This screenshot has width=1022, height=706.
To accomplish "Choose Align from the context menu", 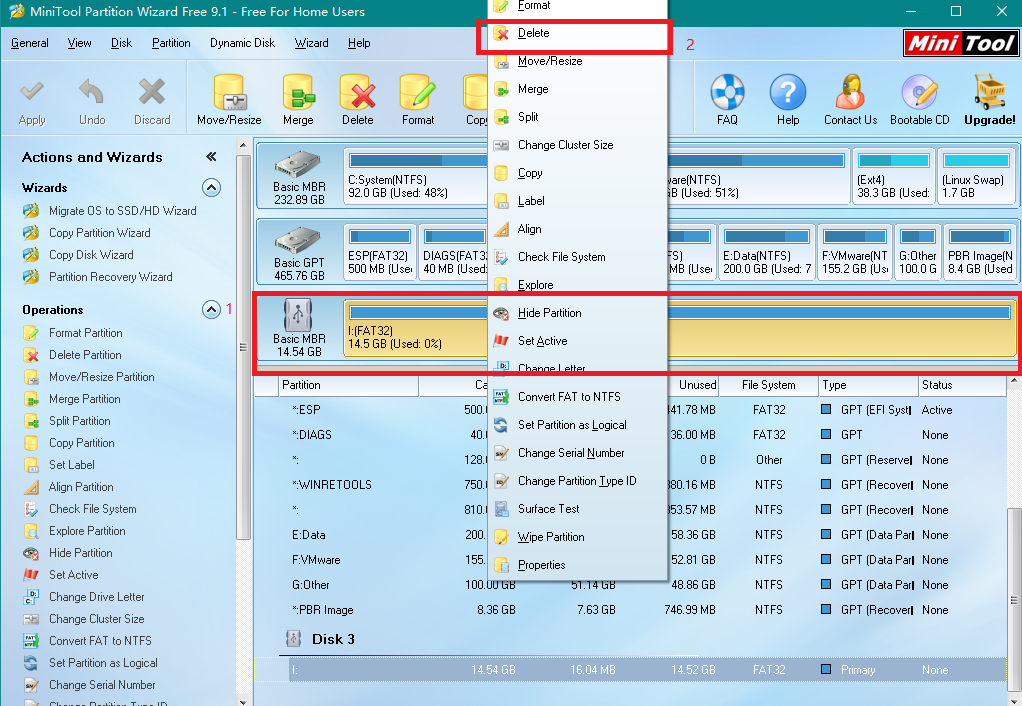I will 577,229.
